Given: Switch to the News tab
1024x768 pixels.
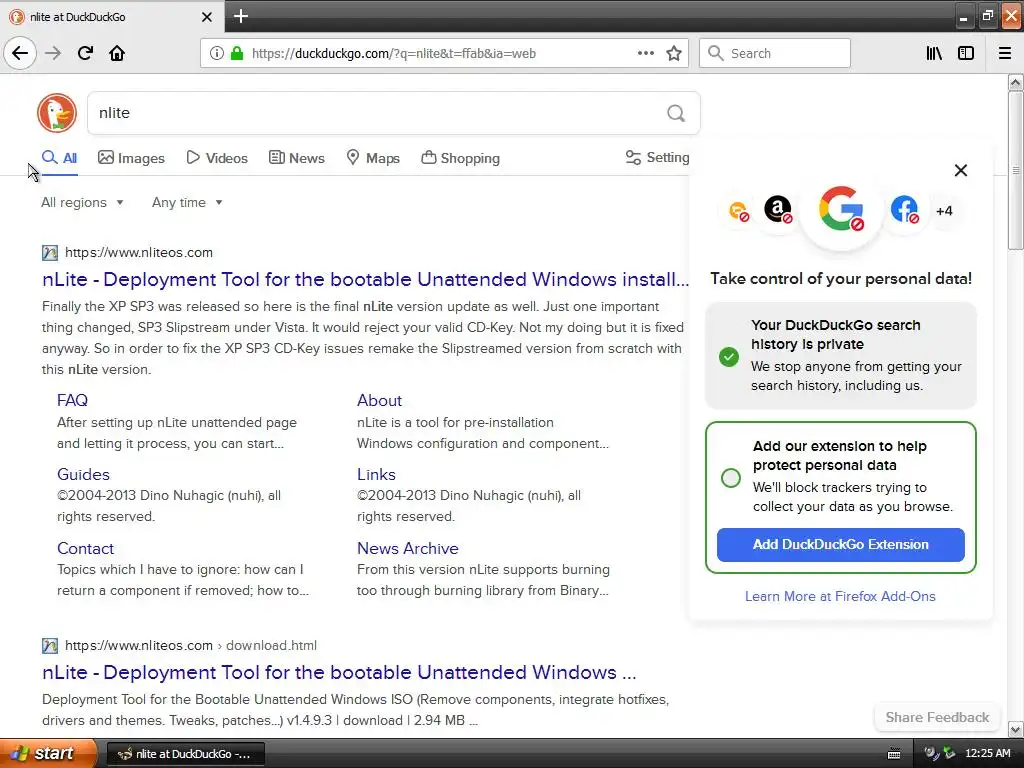Looking at the screenshot, I should tap(296, 158).
